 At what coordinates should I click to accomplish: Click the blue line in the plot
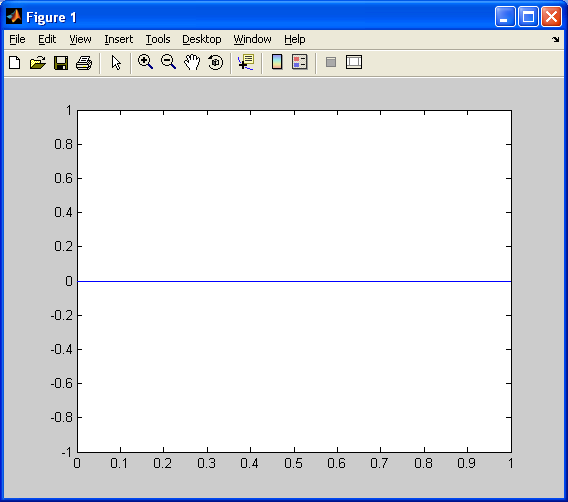[x=294, y=281]
